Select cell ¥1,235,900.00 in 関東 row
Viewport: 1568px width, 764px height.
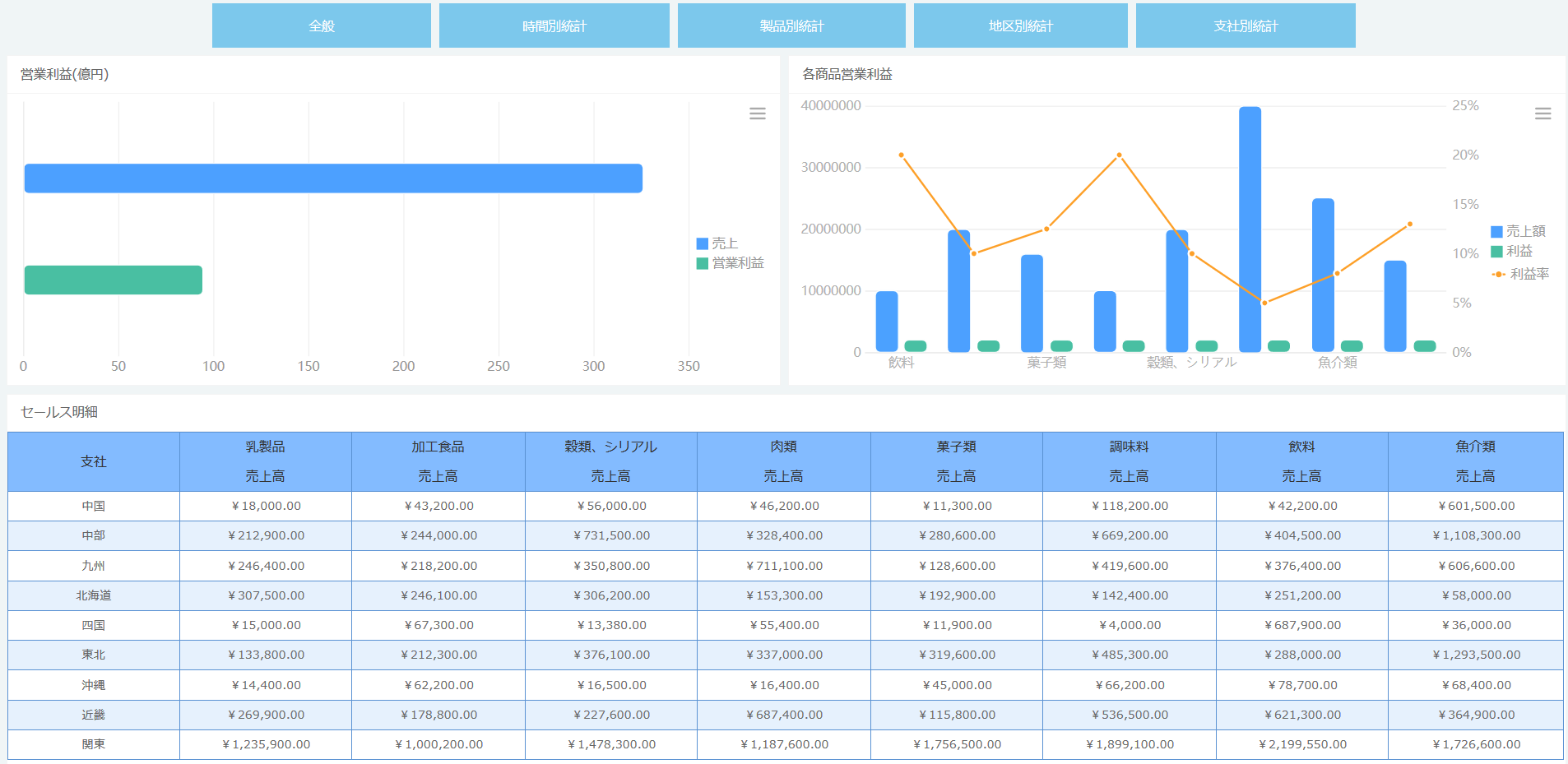265,744
